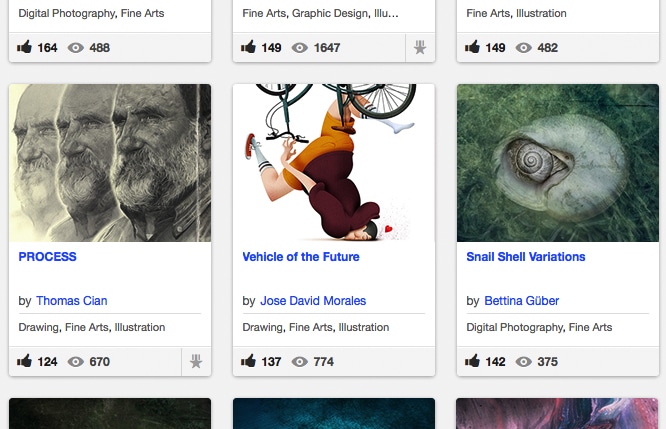Click the featured ribbon icon on PROCESS card

(x=196, y=362)
